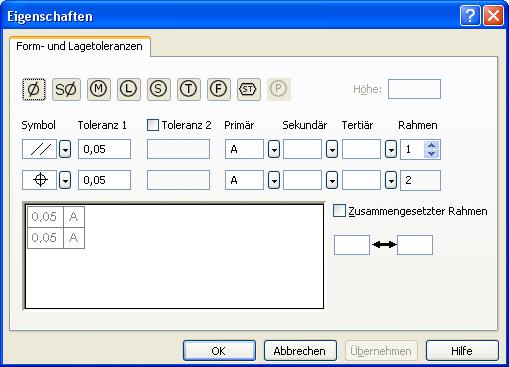Insert the spherical diameter SØ symbol
The height and width of the screenshot is (367, 509).
click(66, 89)
